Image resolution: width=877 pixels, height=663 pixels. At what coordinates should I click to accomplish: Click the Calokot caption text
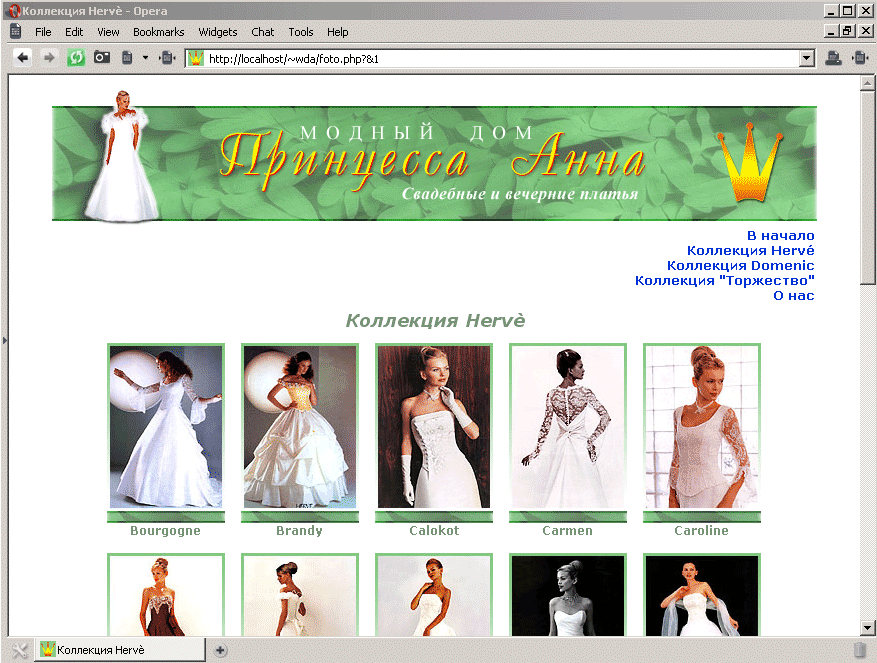click(x=434, y=531)
